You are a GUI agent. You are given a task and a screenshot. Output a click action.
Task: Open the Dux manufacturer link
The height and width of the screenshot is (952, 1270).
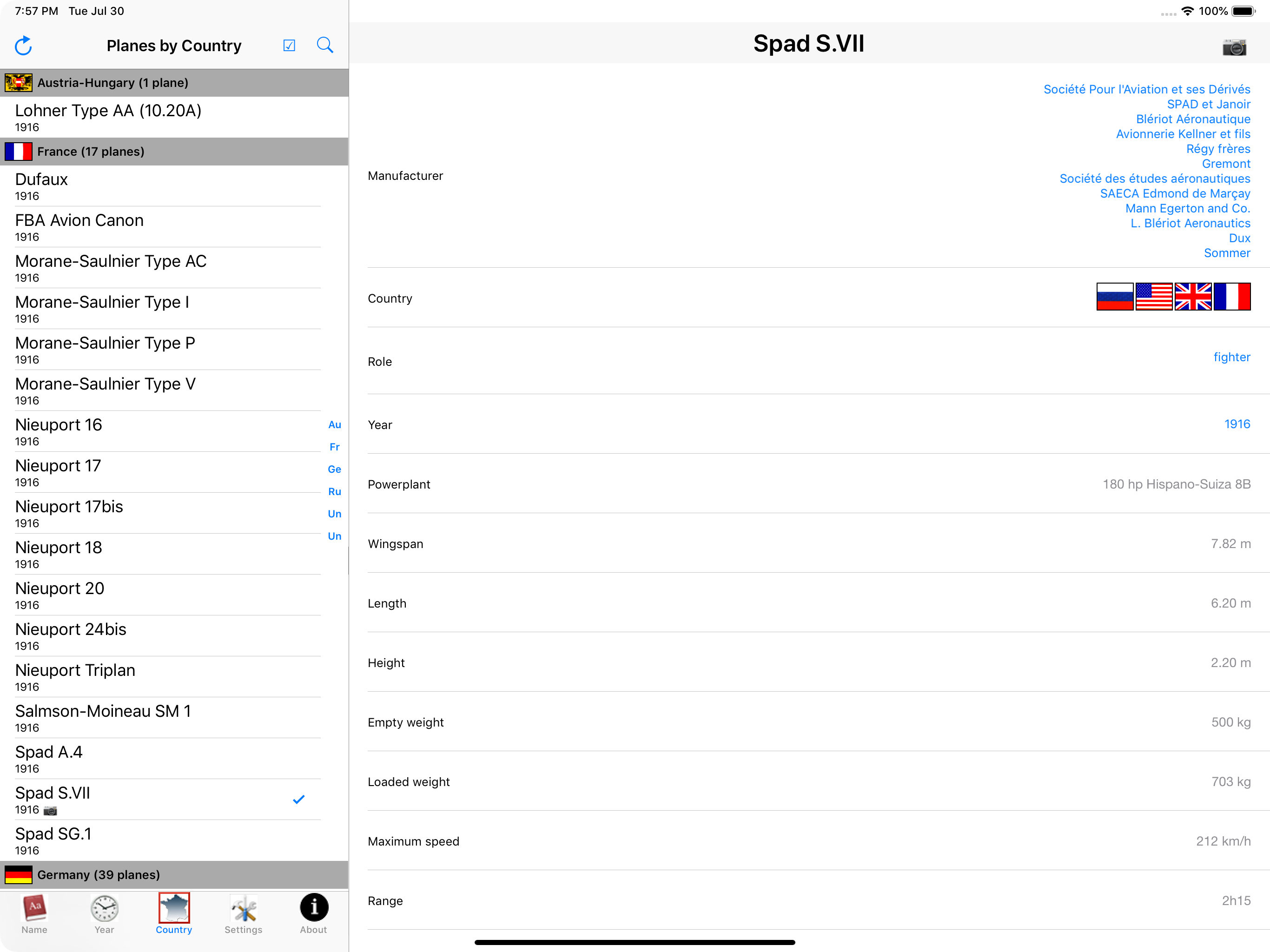1240,238
